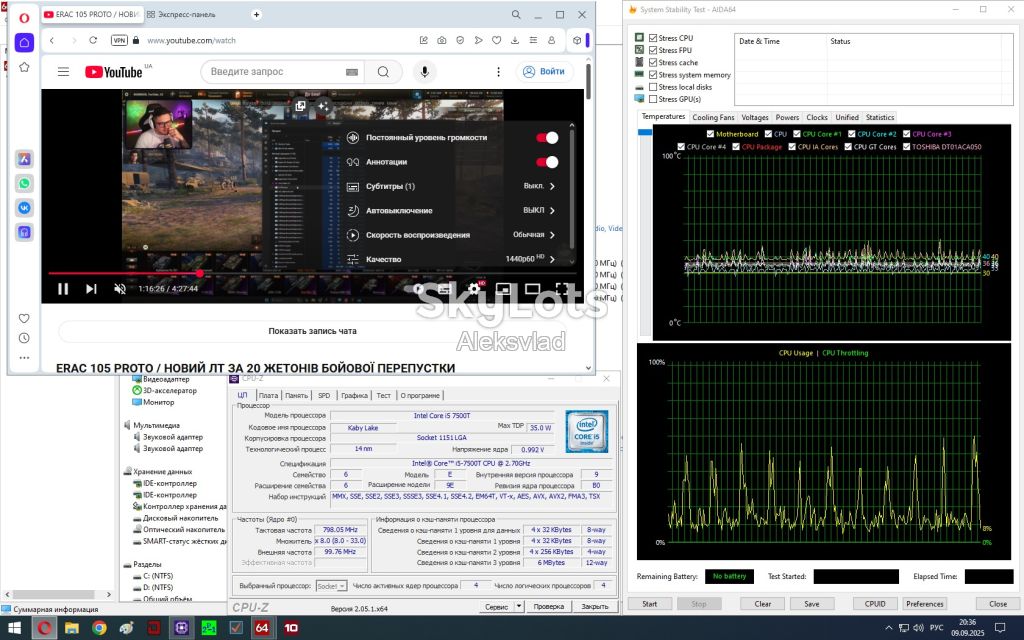Switch to Cooling Fans tab in AIDA64

click(x=713, y=118)
